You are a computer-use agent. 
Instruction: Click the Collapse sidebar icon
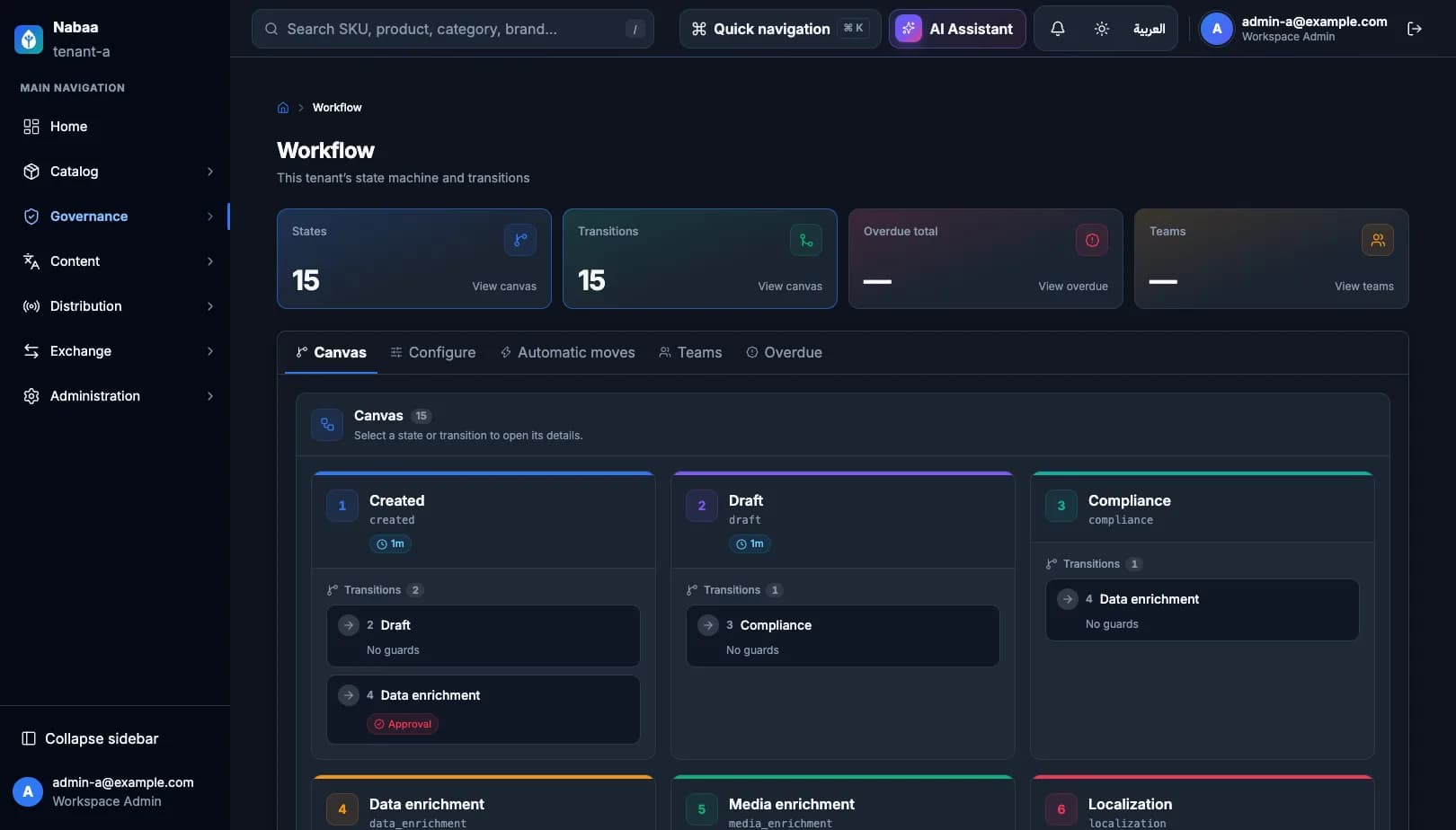pyautogui.click(x=29, y=738)
